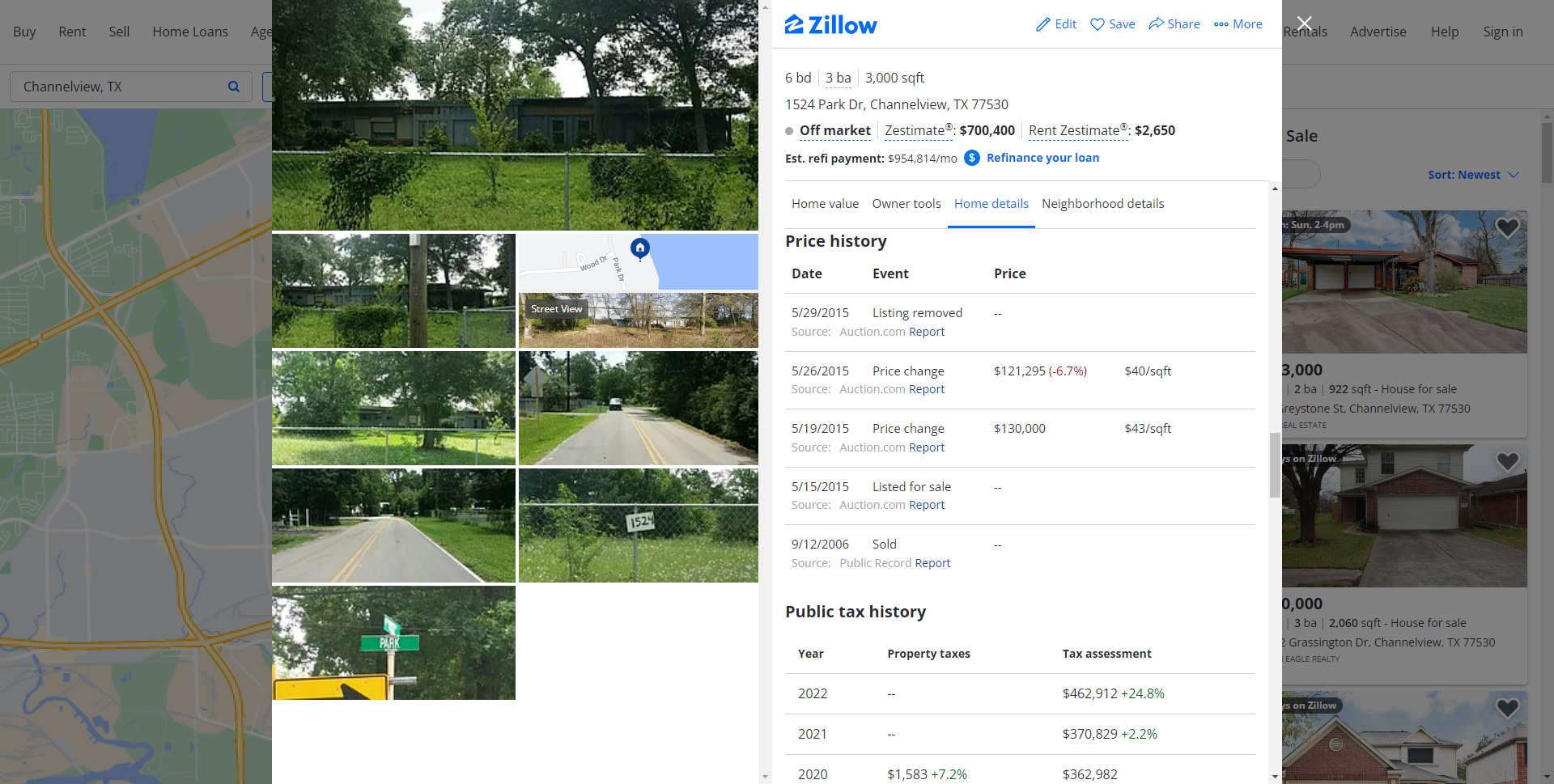Select the Home details tab
Image resolution: width=1554 pixels, height=784 pixels.
coord(991,204)
